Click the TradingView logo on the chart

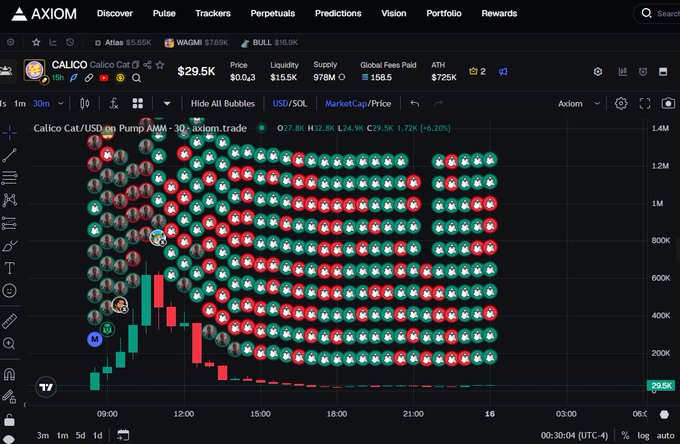click(x=46, y=387)
